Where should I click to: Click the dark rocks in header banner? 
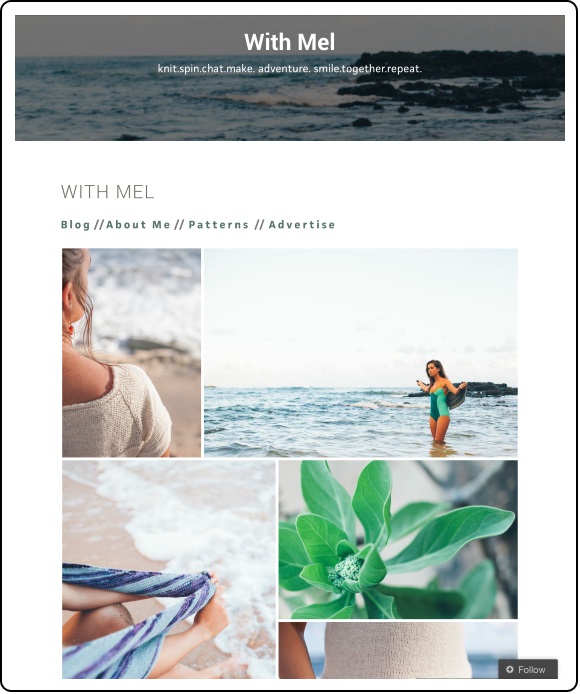tap(452, 82)
